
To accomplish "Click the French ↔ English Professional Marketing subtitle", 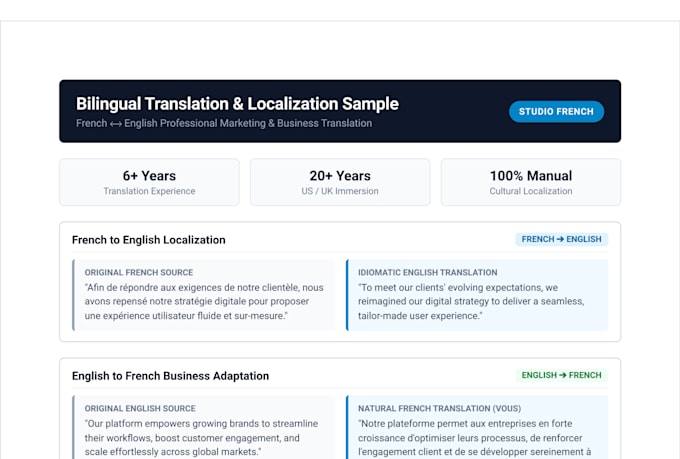I will pyautogui.click(x=224, y=123).
